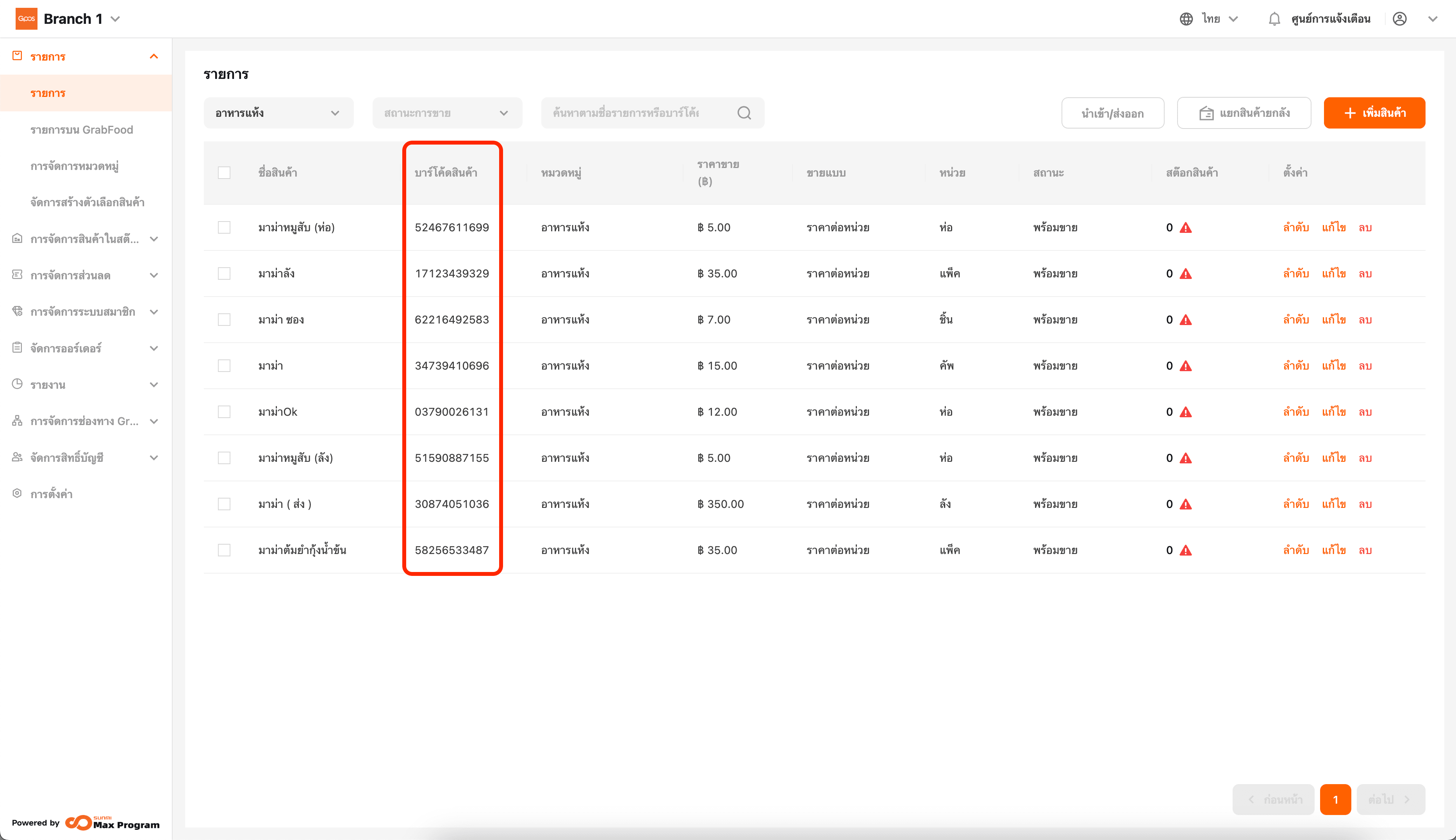The height and width of the screenshot is (840, 1456).
Task: Click the globe language icon
Action: point(1186,19)
